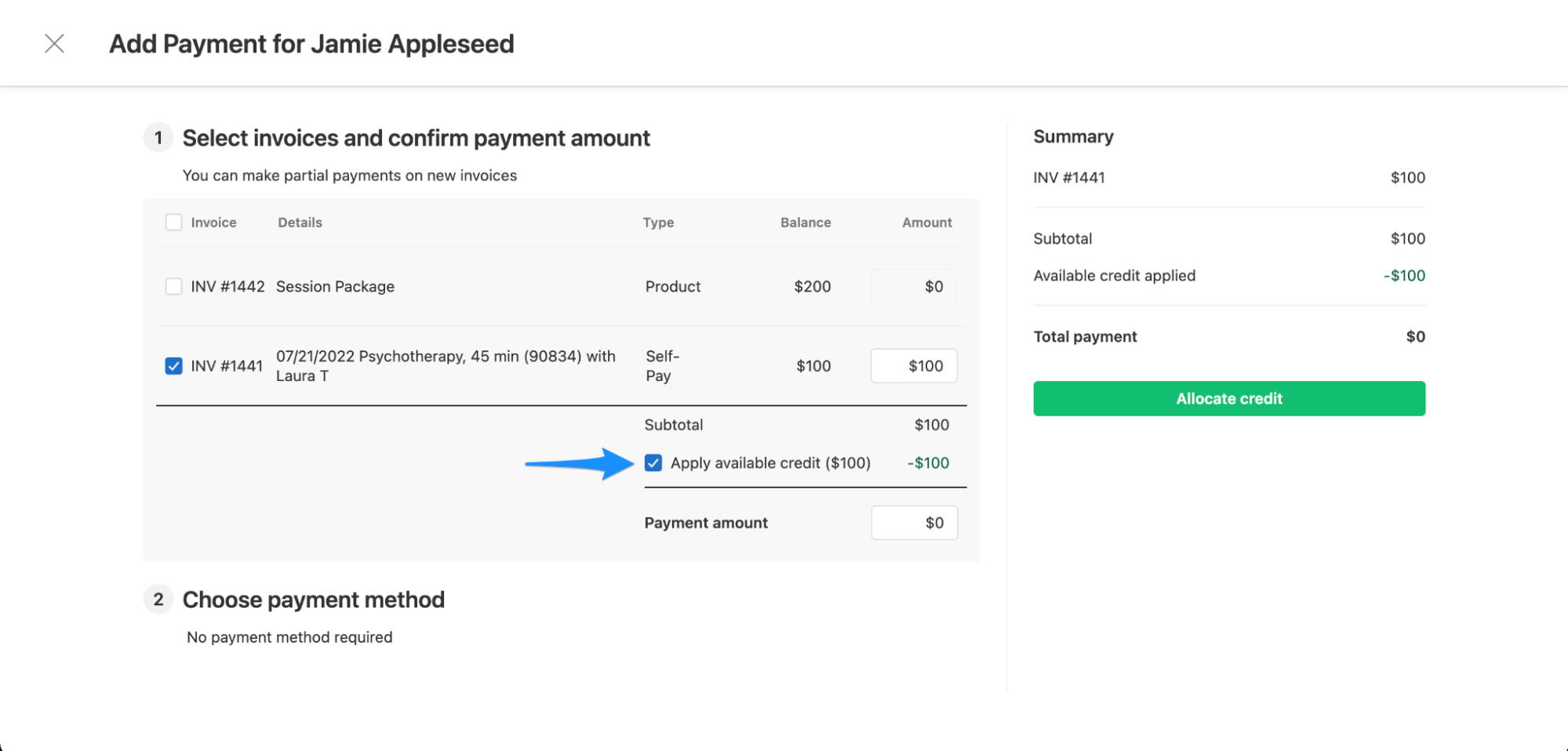The width and height of the screenshot is (1568, 751).
Task: Select the Add Payment for Jamie Appleseed title
Action: [311, 43]
